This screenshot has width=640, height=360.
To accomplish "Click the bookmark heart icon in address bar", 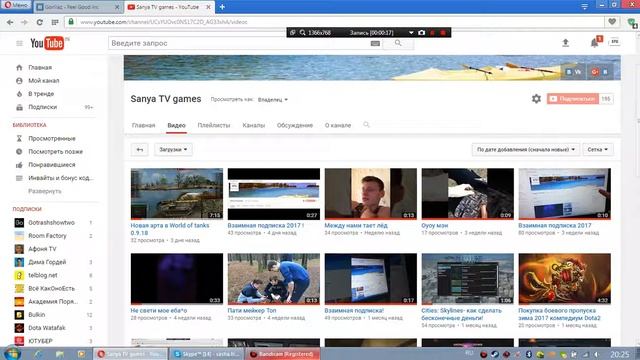I will [x=612, y=22].
